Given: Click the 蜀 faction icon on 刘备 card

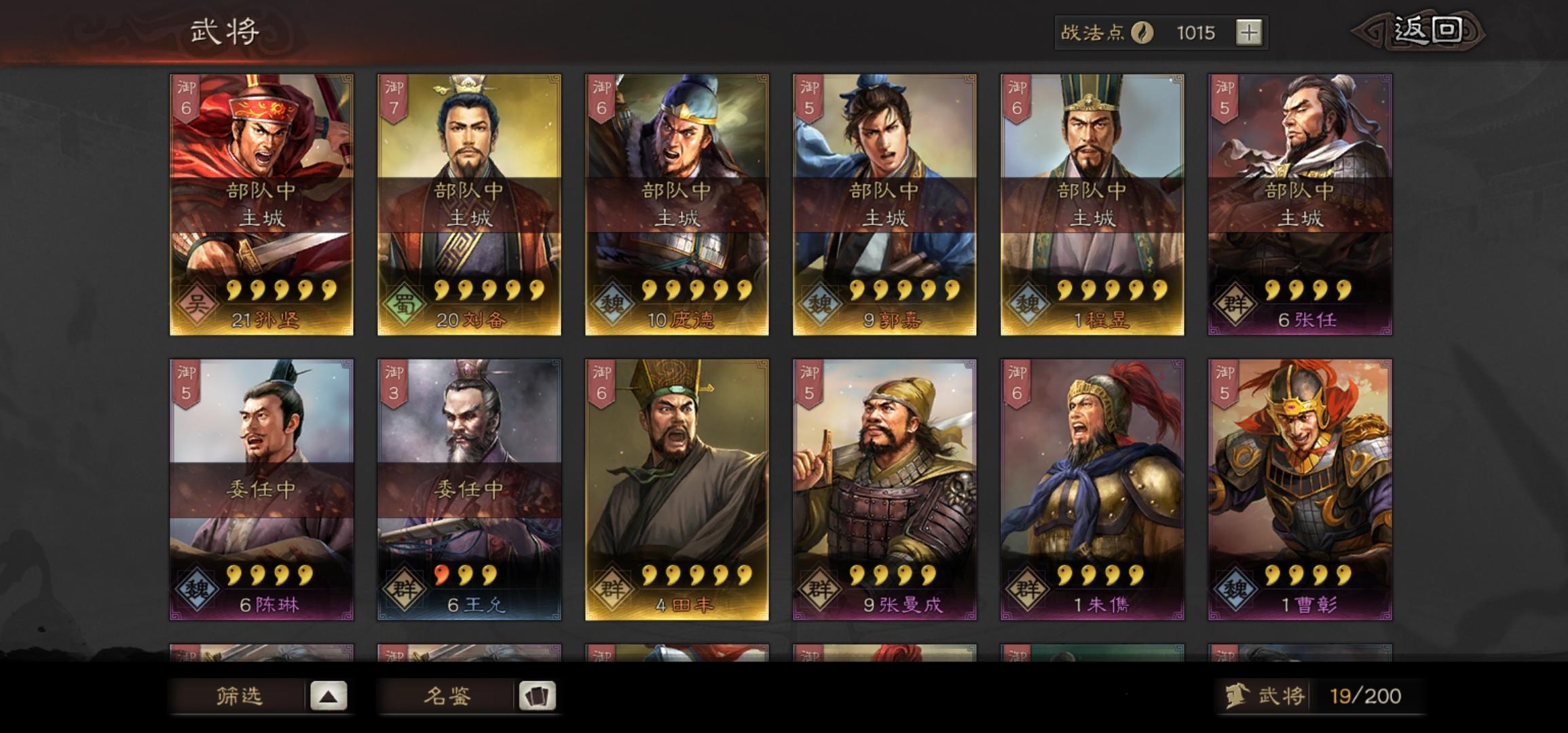Looking at the screenshot, I should click(405, 303).
